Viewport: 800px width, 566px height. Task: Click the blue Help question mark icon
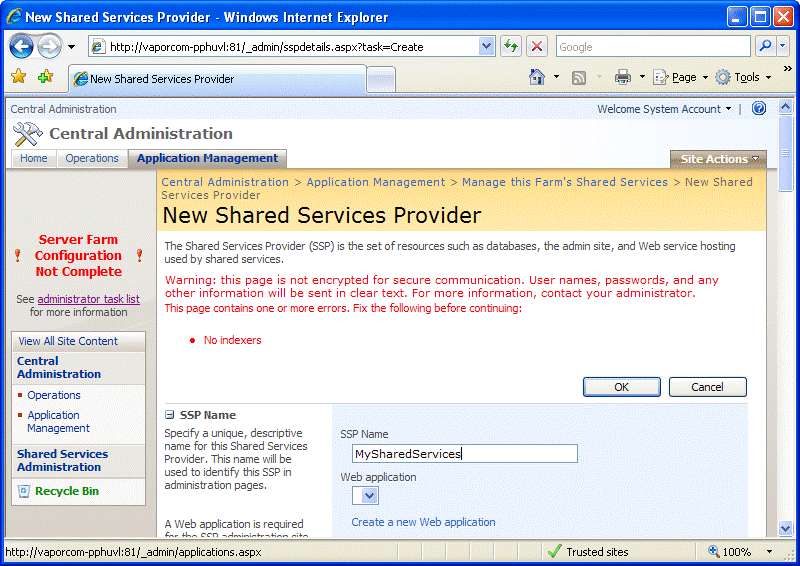[759, 108]
